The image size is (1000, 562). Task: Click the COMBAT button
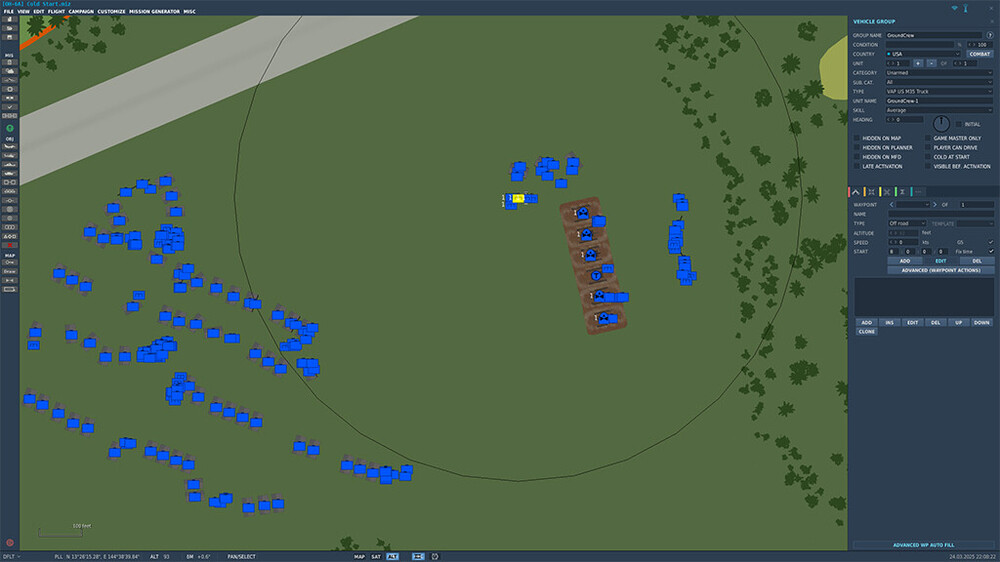980,54
